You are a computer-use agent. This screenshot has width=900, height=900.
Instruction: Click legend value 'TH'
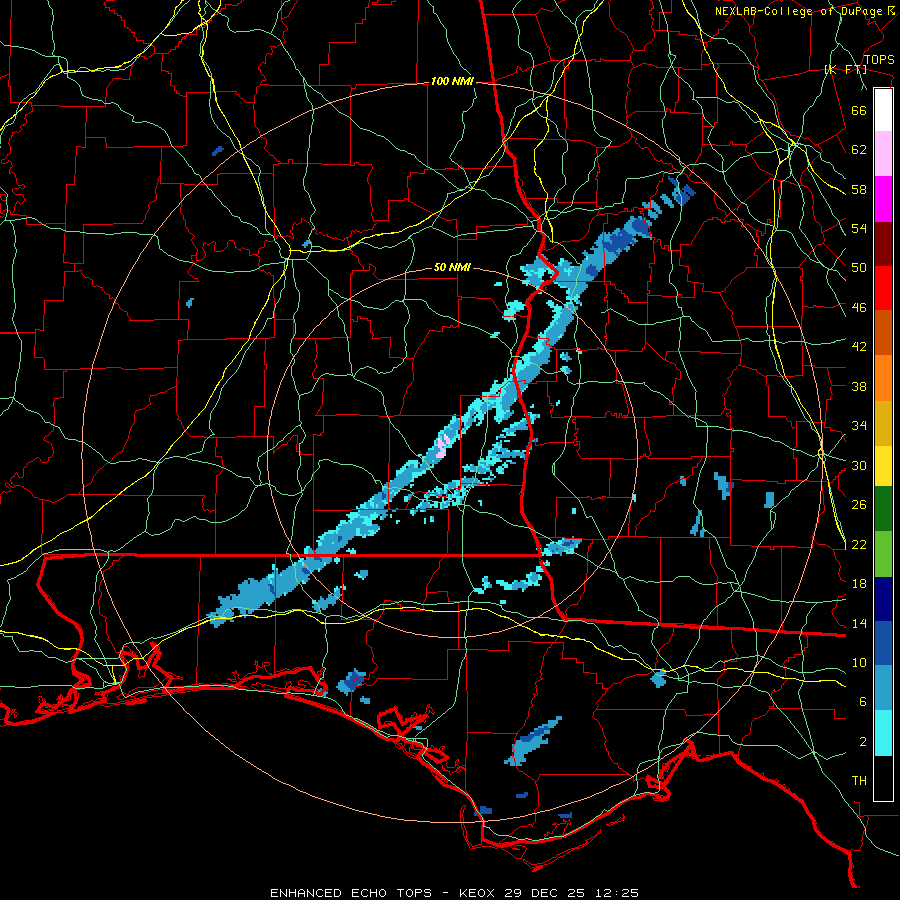pyautogui.click(x=859, y=780)
